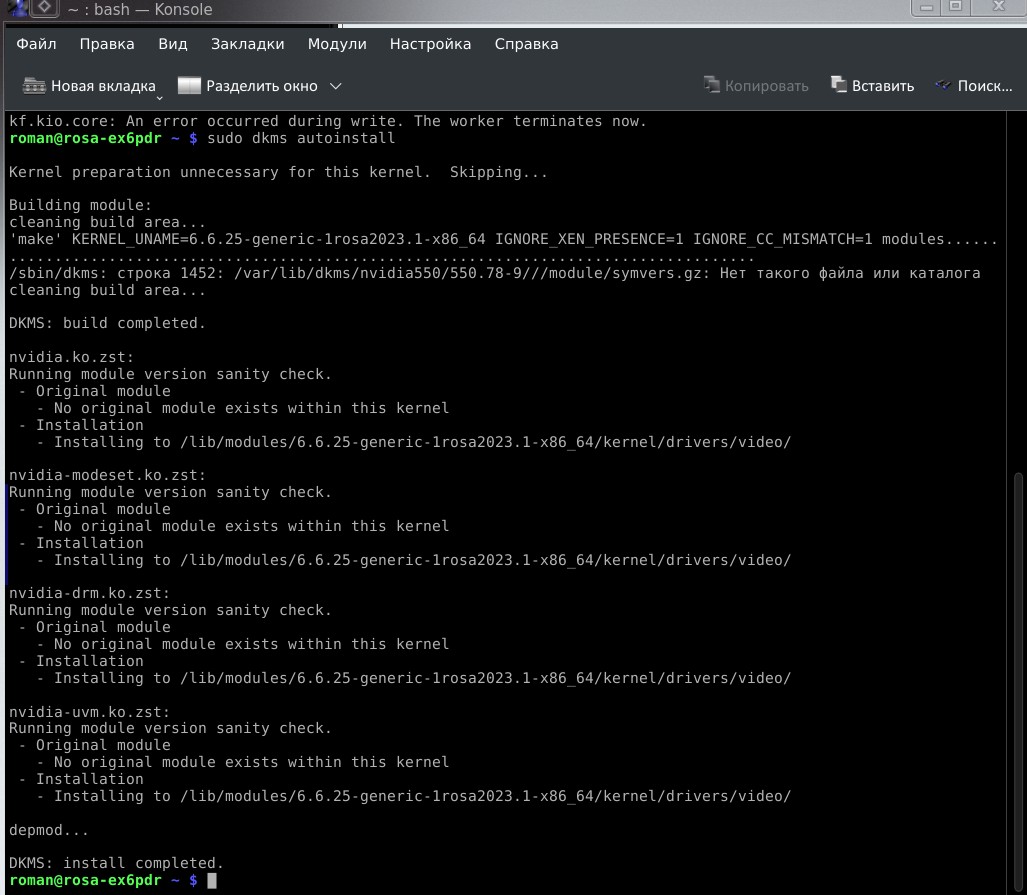Click 'Kernel preparation unnecessary for this kernel' line
The width and height of the screenshot is (1027, 895).
coord(278,172)
